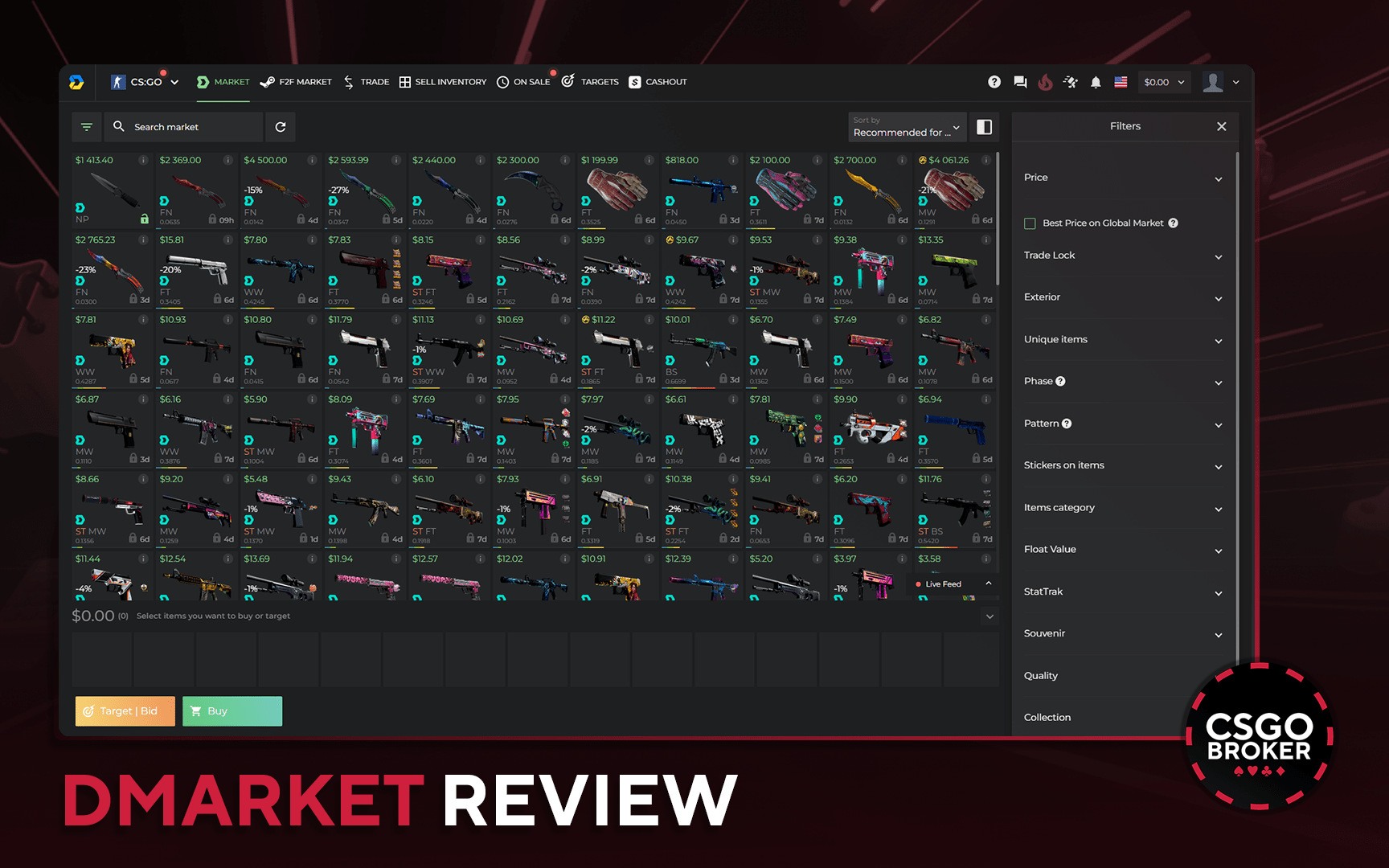Toggle the split view layout icon
This screenshot has width=1389, height=868.
[984, 127]
